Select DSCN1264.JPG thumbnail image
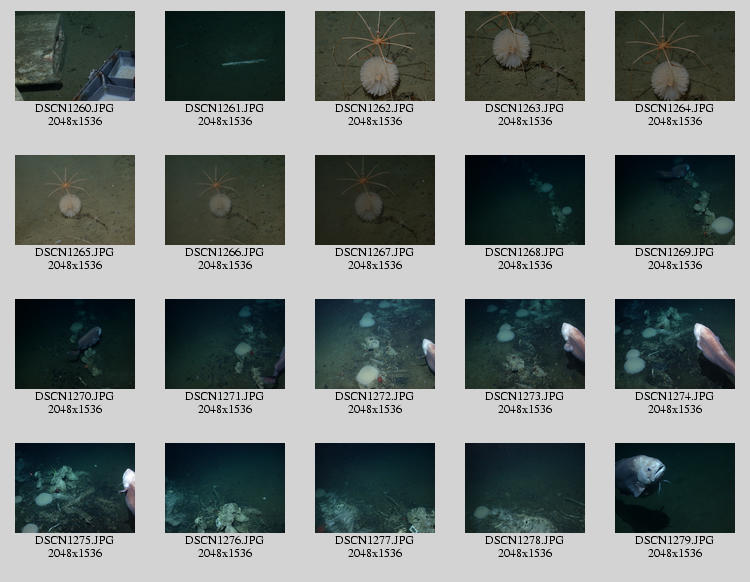Screen dimensions: 750x582 pyautogui.click(x=675, y=56)
